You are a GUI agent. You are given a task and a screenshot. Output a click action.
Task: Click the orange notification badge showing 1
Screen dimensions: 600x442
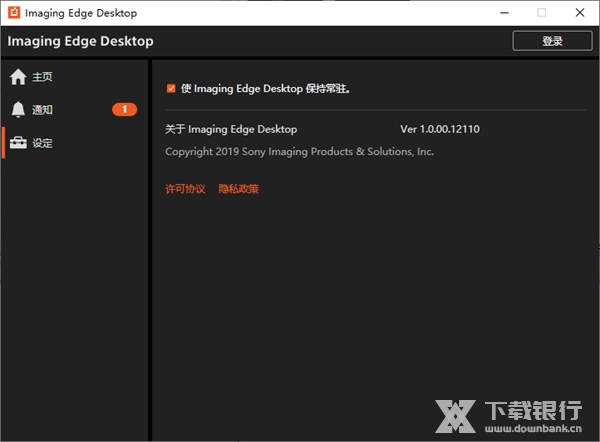coord(124,110)
